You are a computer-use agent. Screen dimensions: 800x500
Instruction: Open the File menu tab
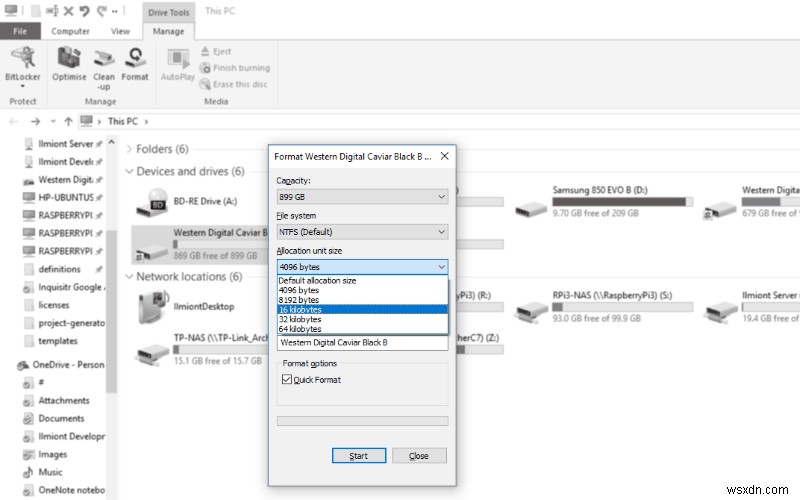[20, 31]
